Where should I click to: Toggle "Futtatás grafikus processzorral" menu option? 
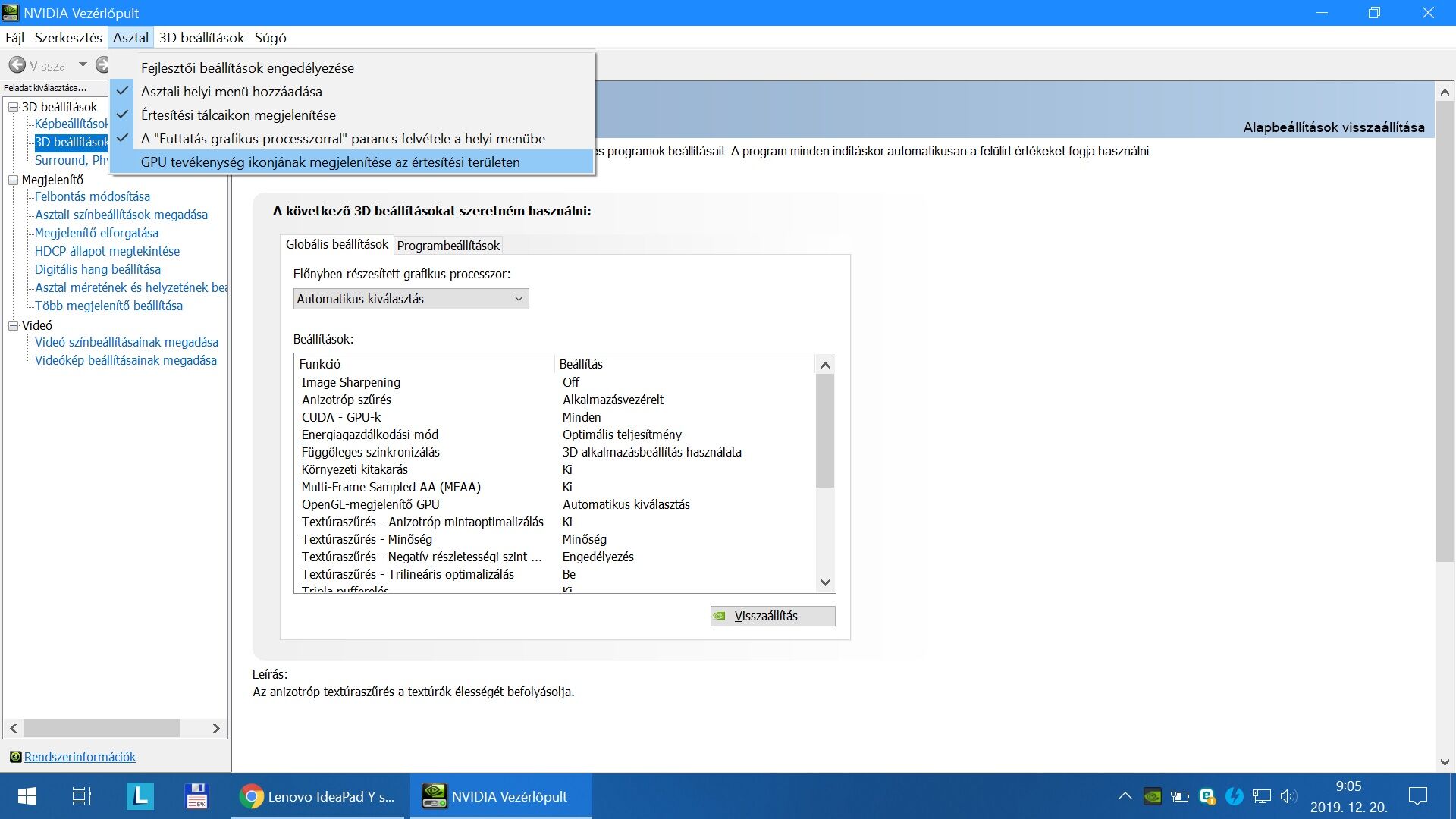click(352, 139)
